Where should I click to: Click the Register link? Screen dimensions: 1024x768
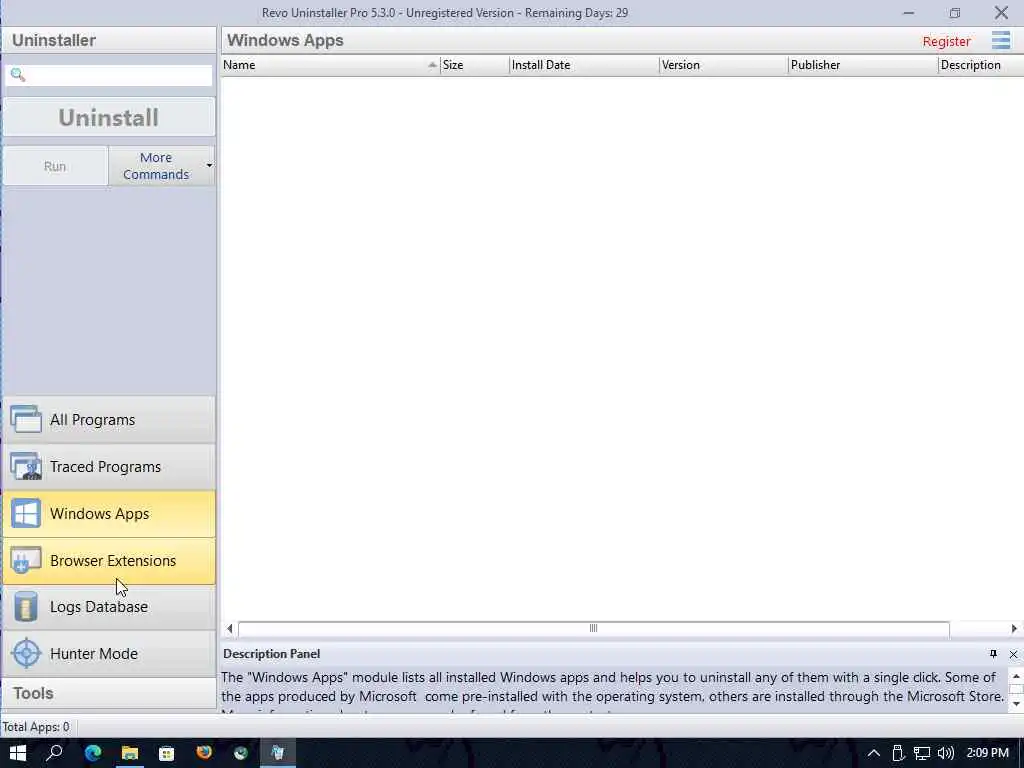click(x=946, y=41)
